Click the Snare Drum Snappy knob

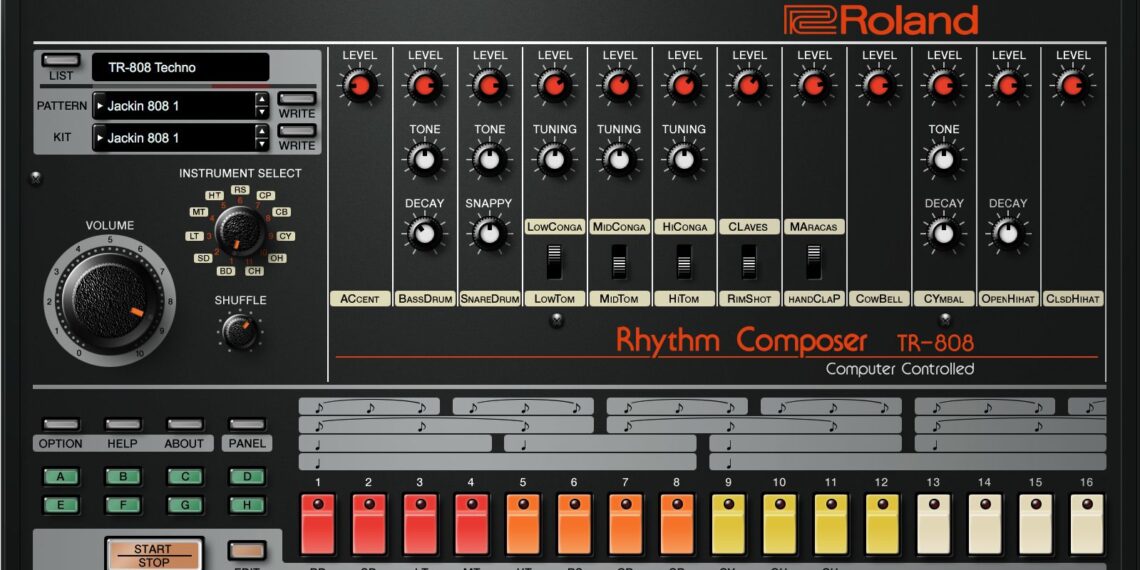489,233
